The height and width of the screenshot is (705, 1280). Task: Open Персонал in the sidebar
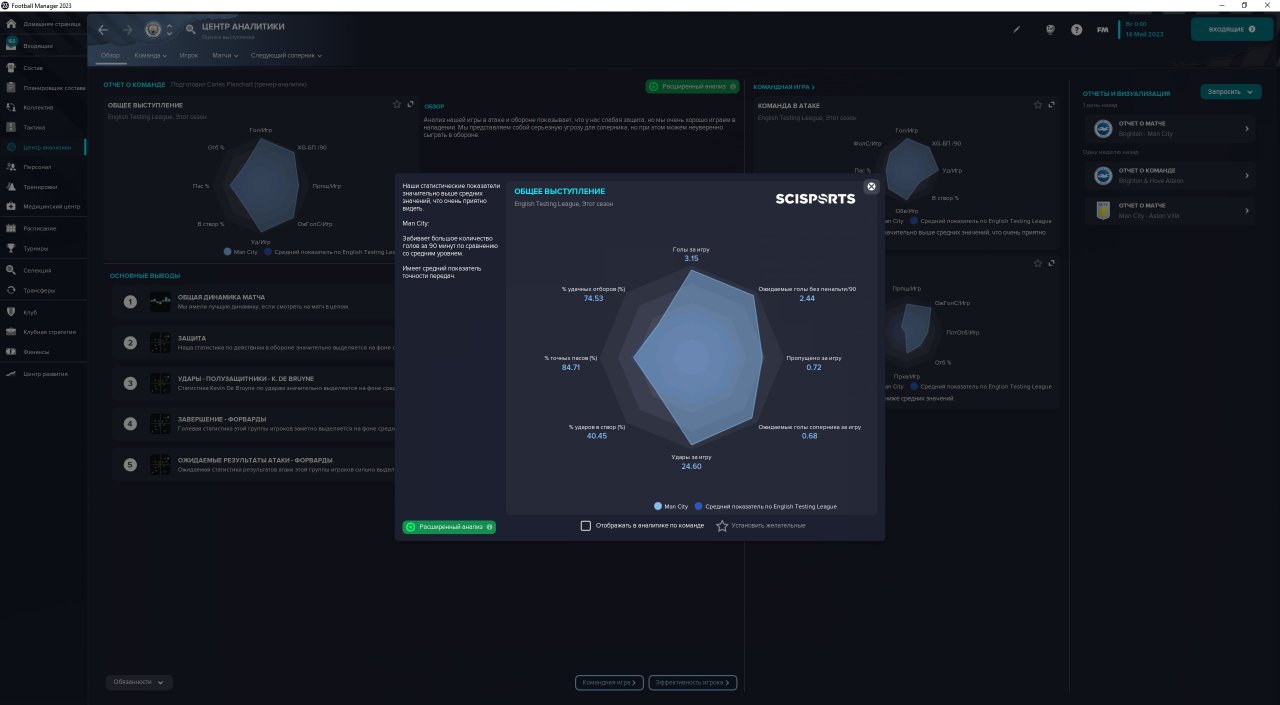coord(43,167)
